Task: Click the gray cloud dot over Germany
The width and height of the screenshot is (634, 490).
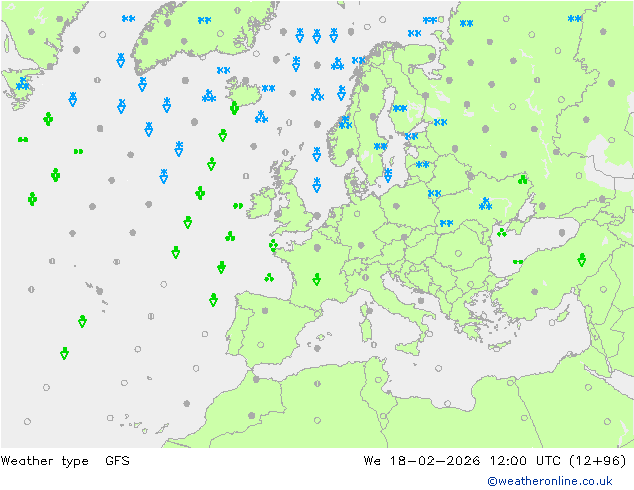Action: (x=361, y=245)
